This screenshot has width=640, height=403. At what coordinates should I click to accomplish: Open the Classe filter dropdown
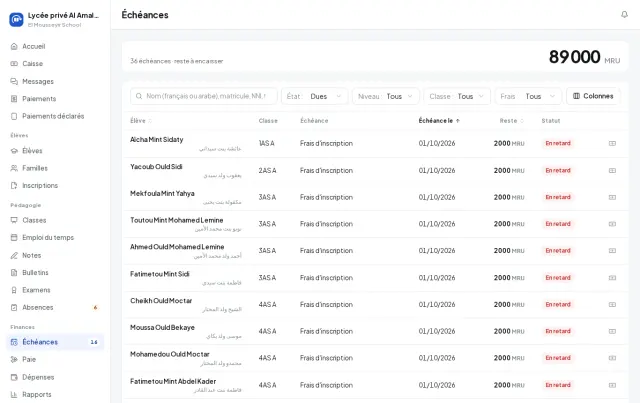pos(457,96)
